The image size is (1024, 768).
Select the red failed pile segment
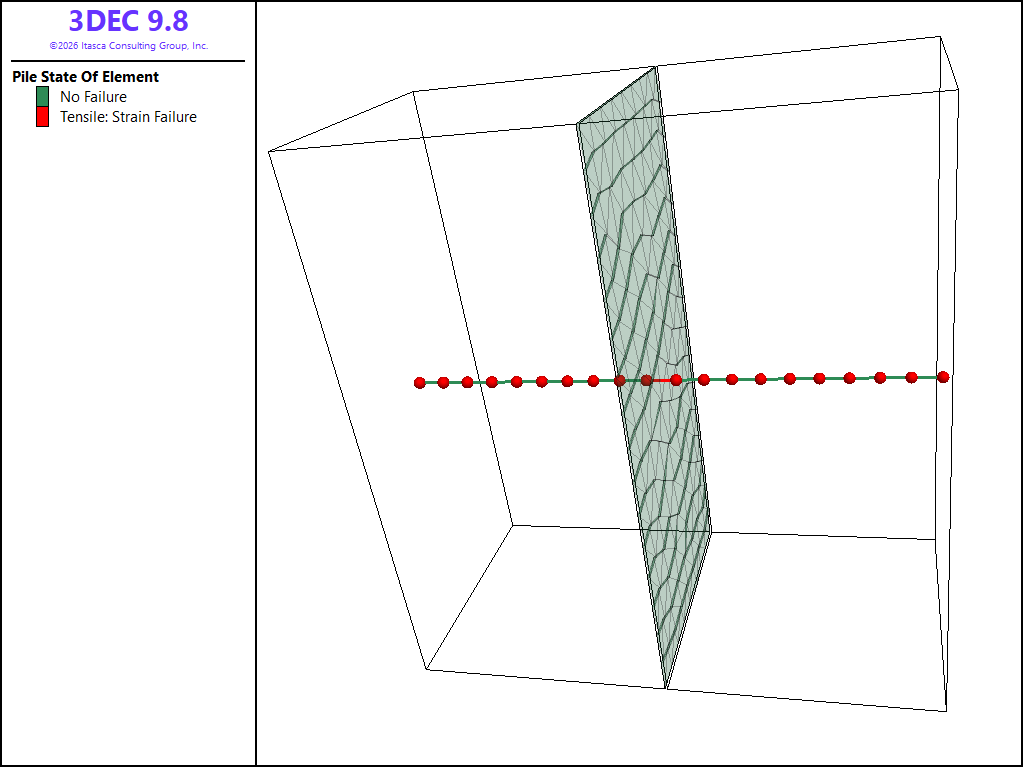661,380
